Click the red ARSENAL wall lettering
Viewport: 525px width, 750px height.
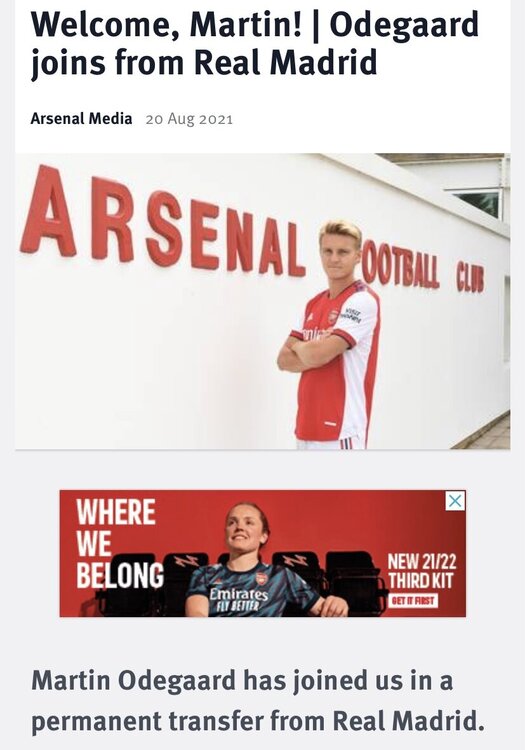point(163,225)
